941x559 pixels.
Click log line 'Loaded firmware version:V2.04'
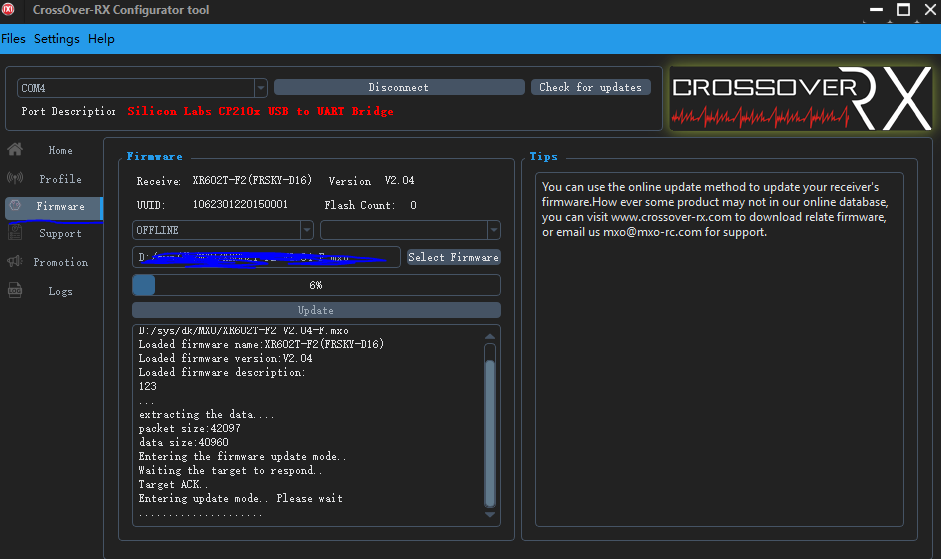click(226, 358)
